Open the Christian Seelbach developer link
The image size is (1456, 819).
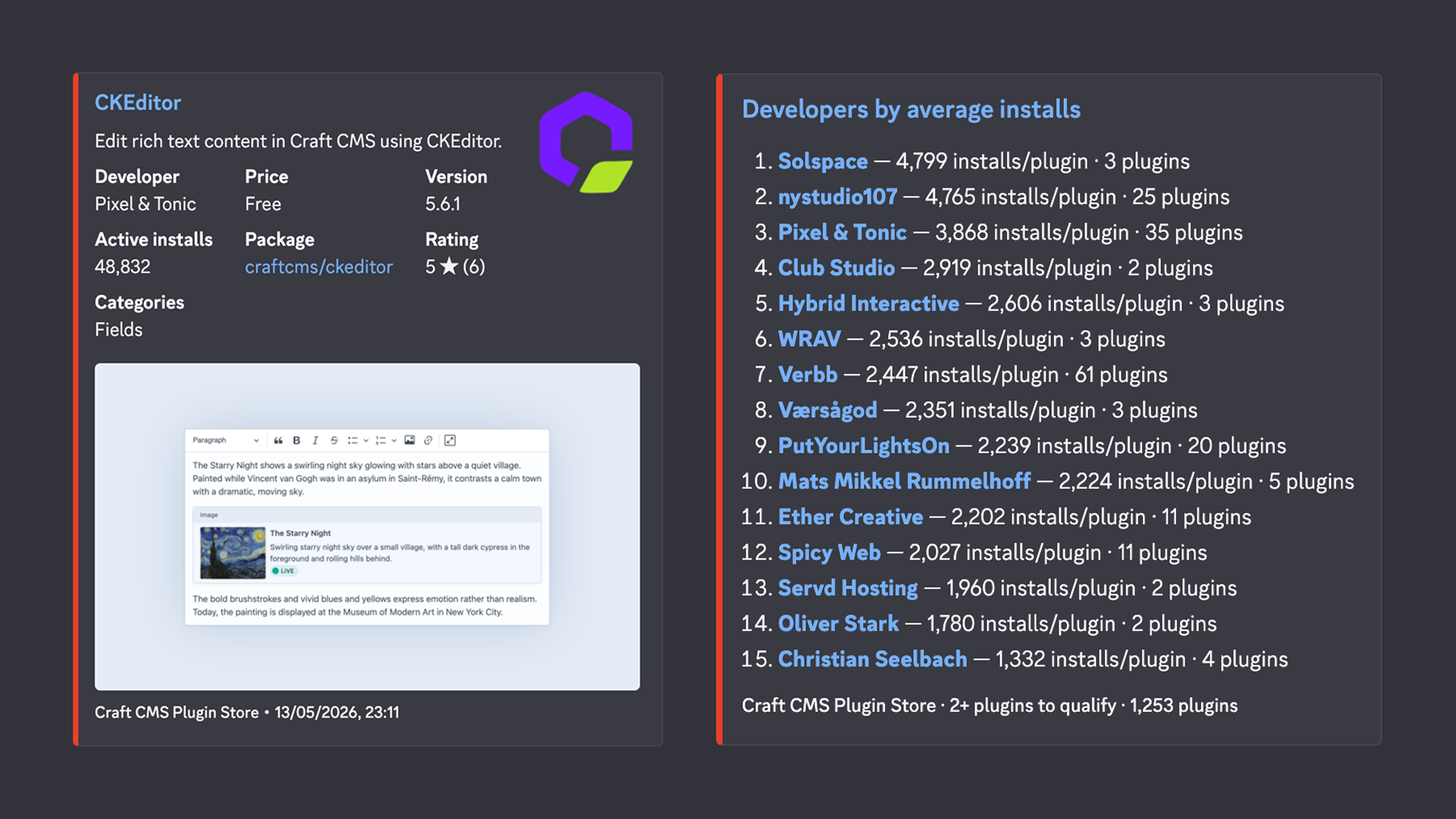(x=872, y=660)
